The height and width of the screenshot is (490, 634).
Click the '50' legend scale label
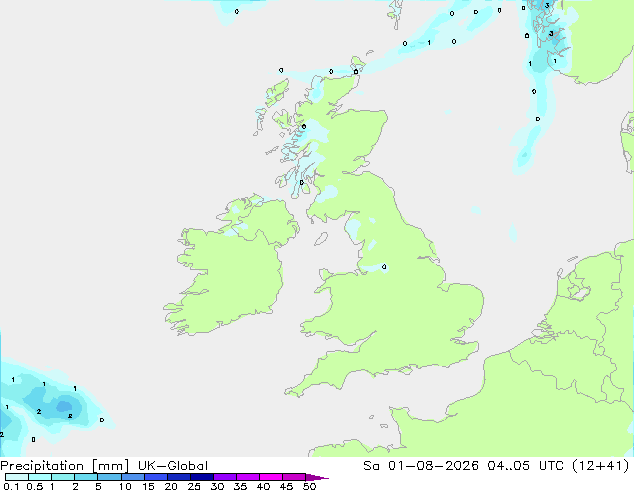[309, 486]
